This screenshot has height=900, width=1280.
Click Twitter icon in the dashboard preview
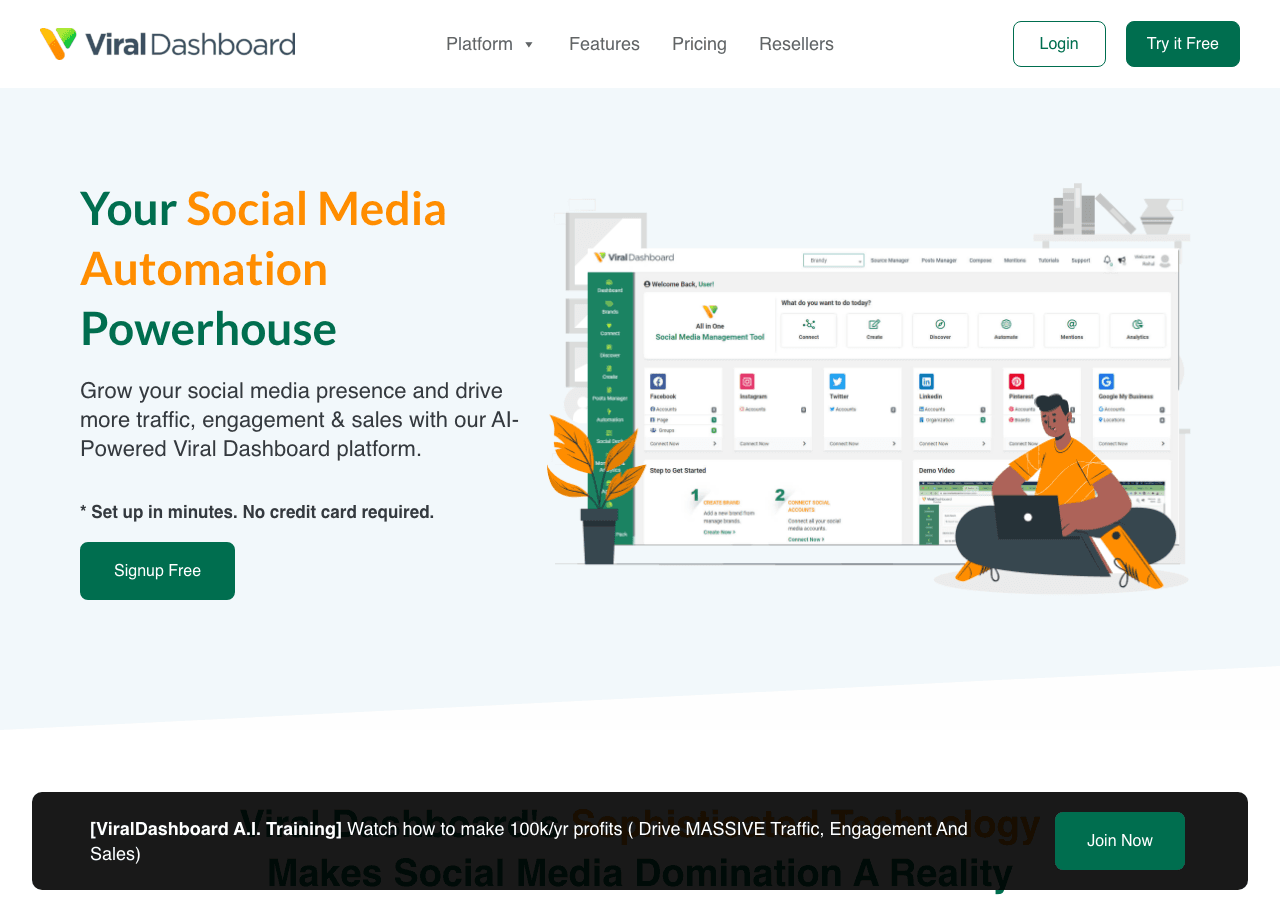(837, 381)
